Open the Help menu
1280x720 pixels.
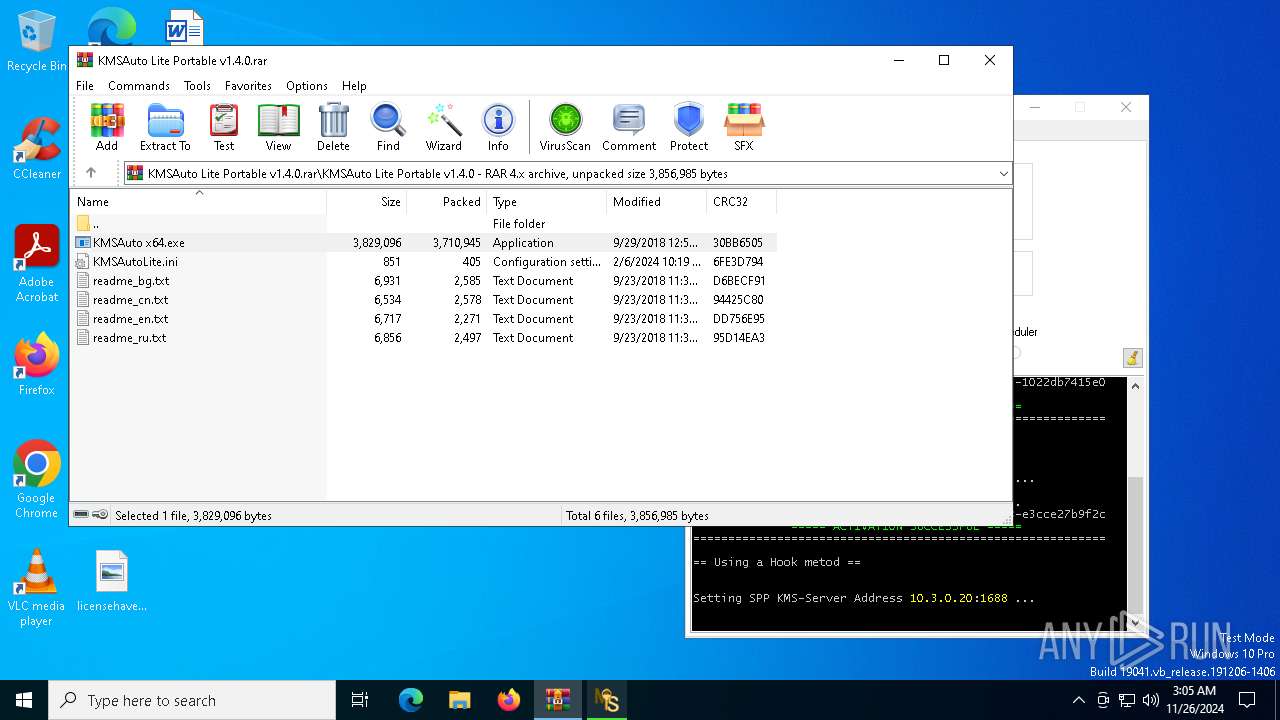tap(354, 86)
